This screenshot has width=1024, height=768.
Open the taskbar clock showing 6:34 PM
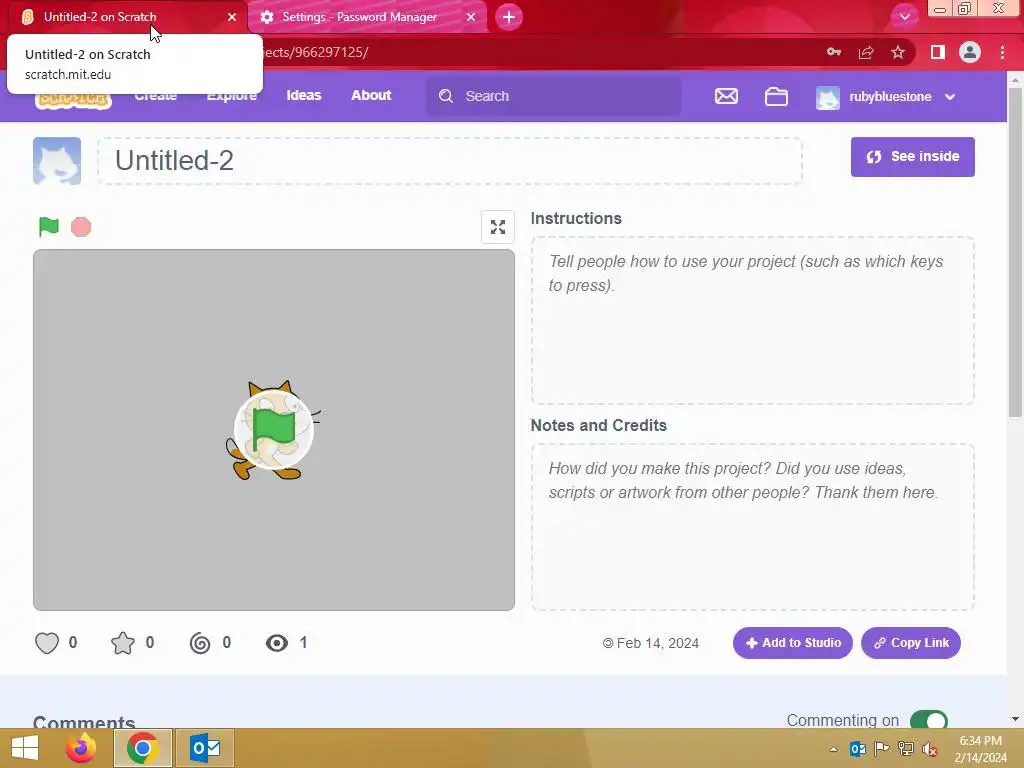tap(980, 749)
